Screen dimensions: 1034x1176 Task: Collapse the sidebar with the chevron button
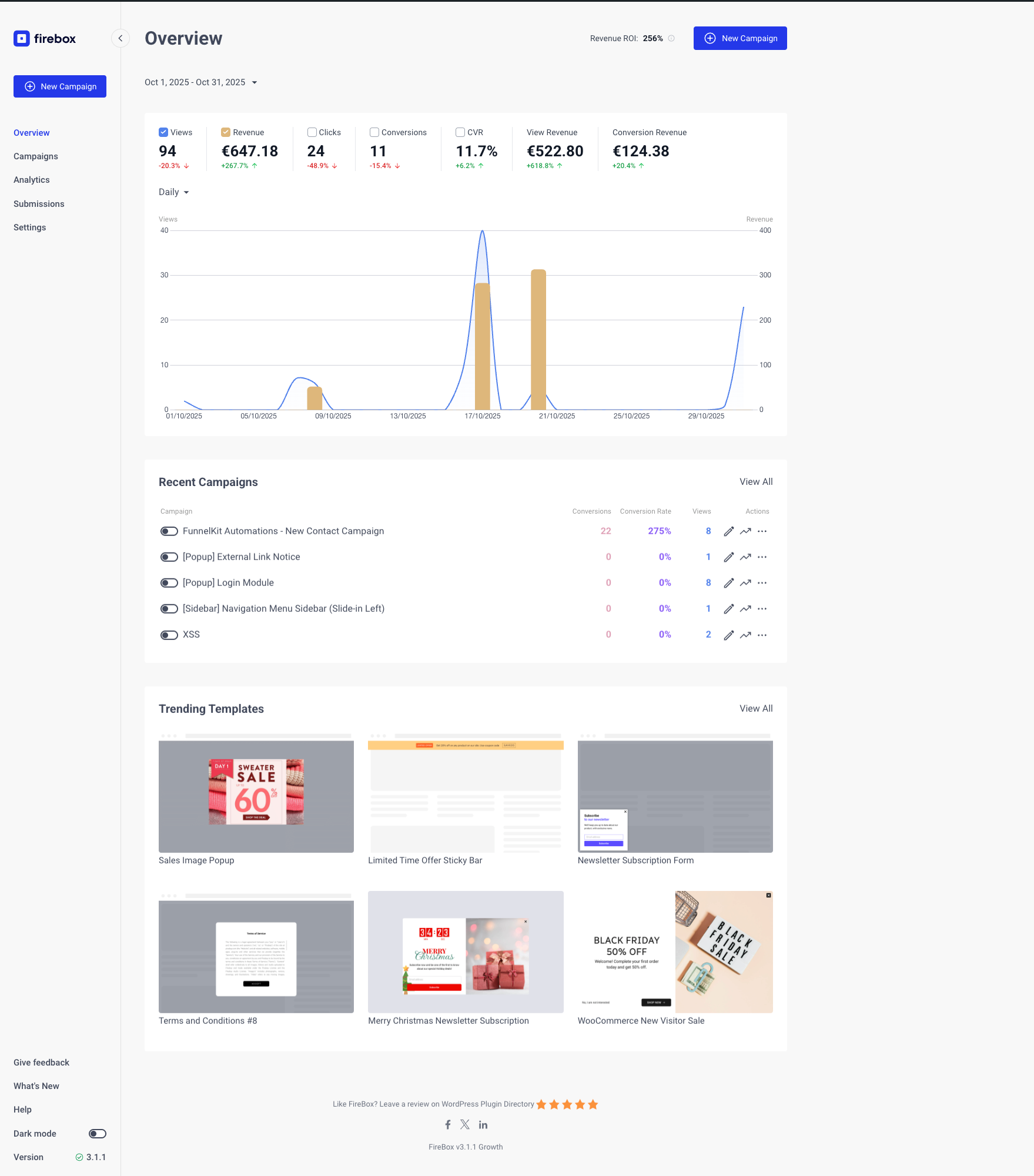[x=121, y=38]
